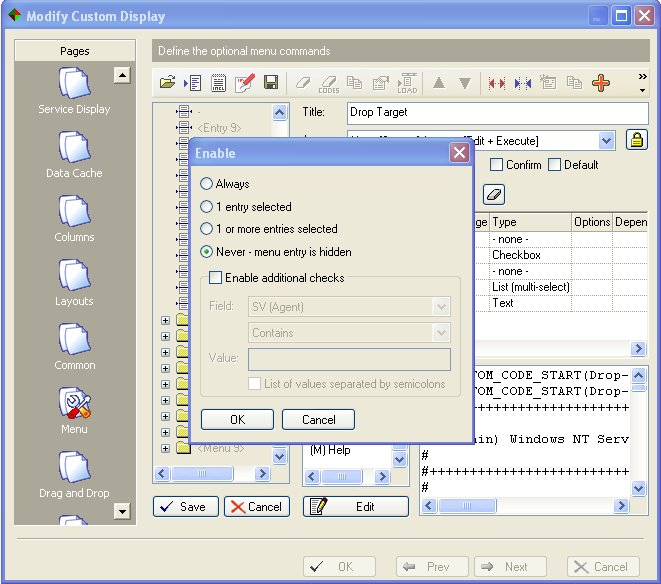The width and height of the screenshot is (661, 584).
Task: Open the Layouts page
Action: 74,282
